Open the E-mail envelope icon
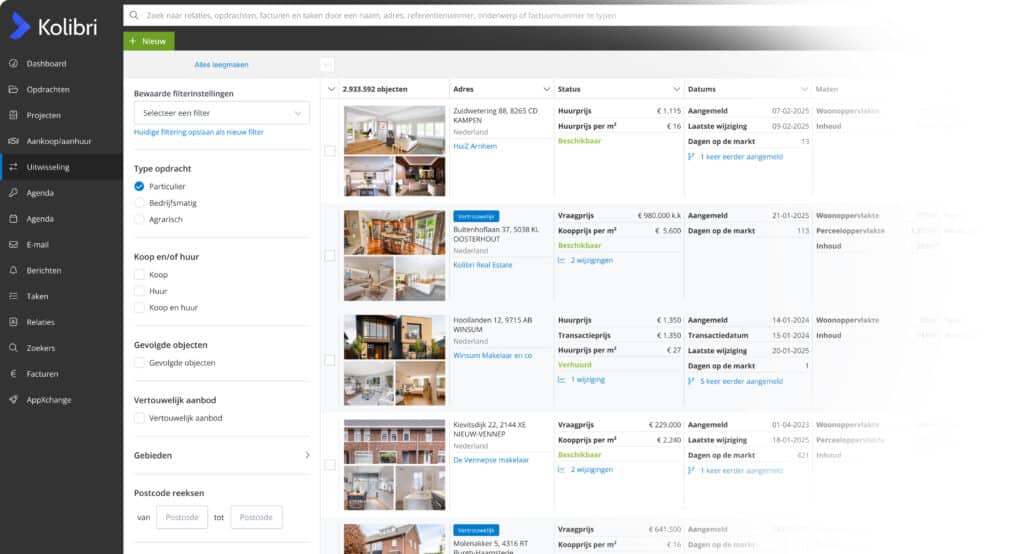 pos(13,244)
